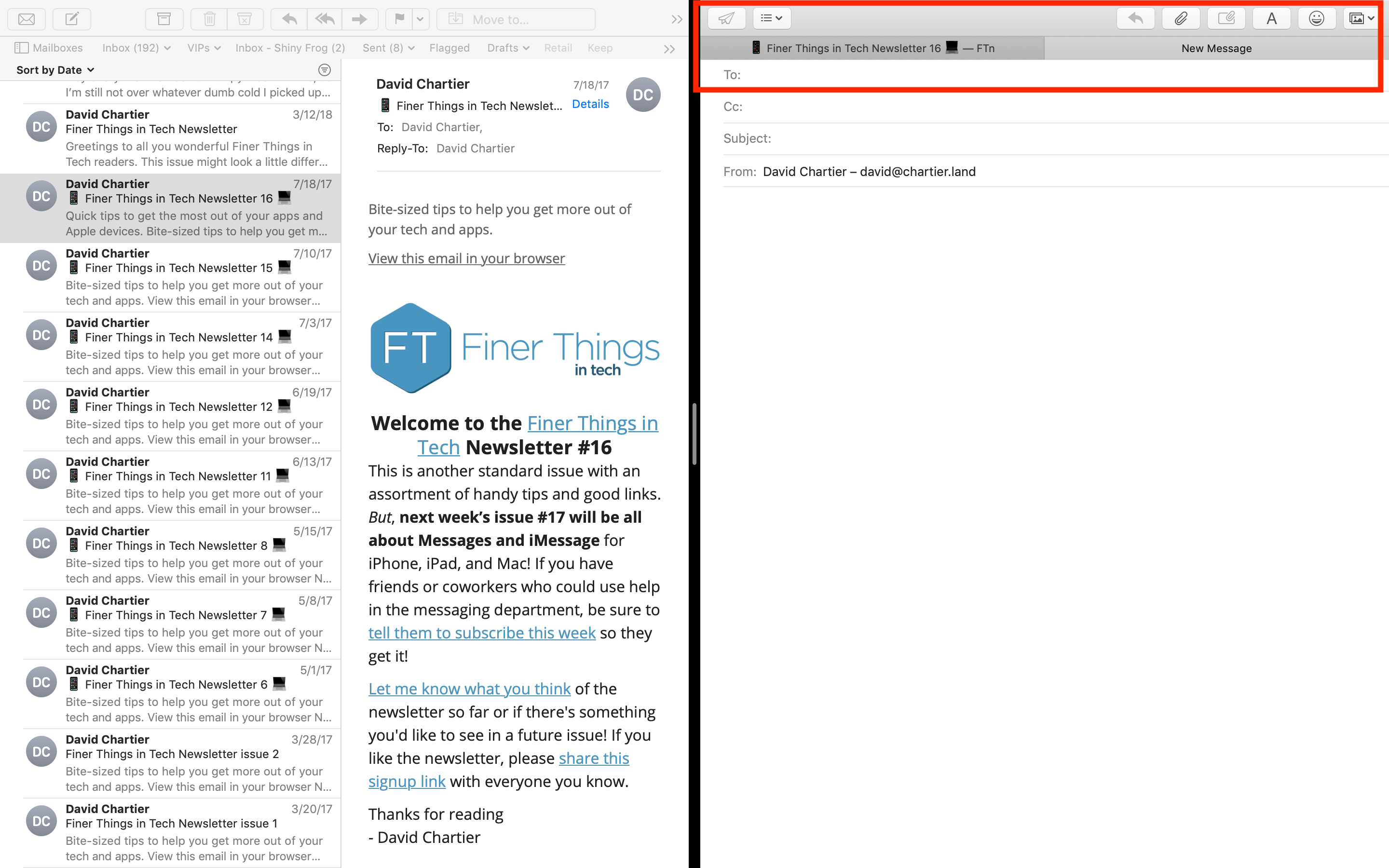Toggle the text format A button
The height and width of the screenshot is (868, 1389).
(x=1271, y=18)
